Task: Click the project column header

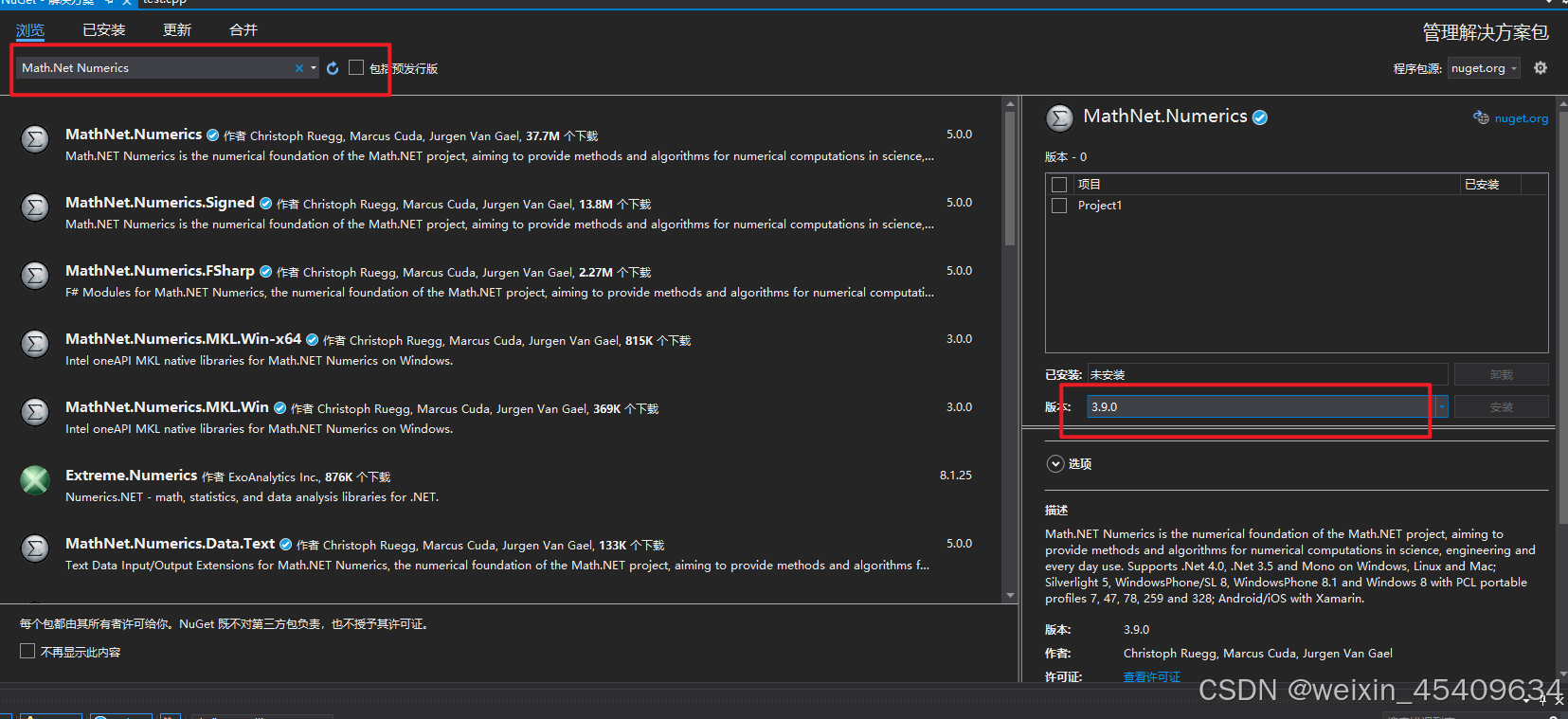Action: 1266,185
